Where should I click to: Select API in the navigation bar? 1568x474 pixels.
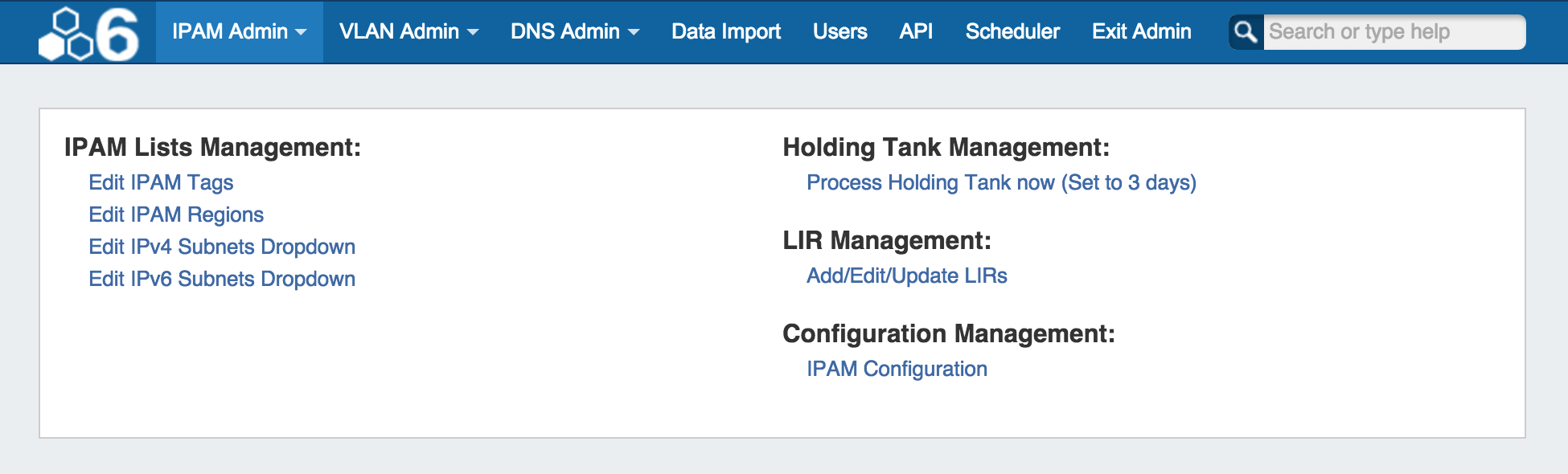point(916,32)
